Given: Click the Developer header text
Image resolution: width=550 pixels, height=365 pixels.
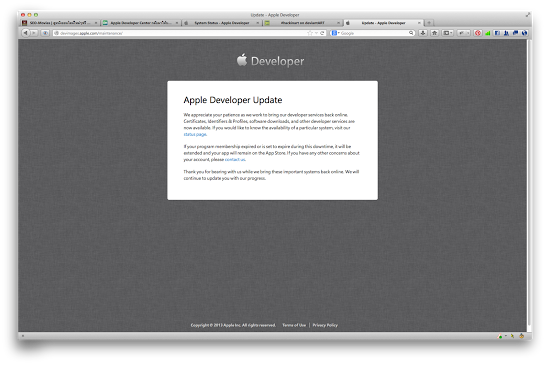Looking at the screenshot, I should pos(277,61).
